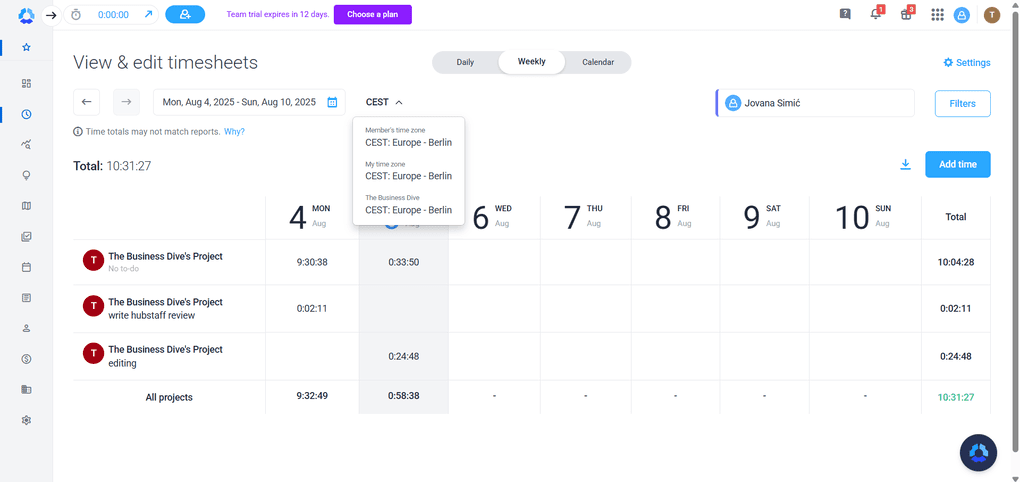Click the Hubstaff logo at top left

pos(26,15)
